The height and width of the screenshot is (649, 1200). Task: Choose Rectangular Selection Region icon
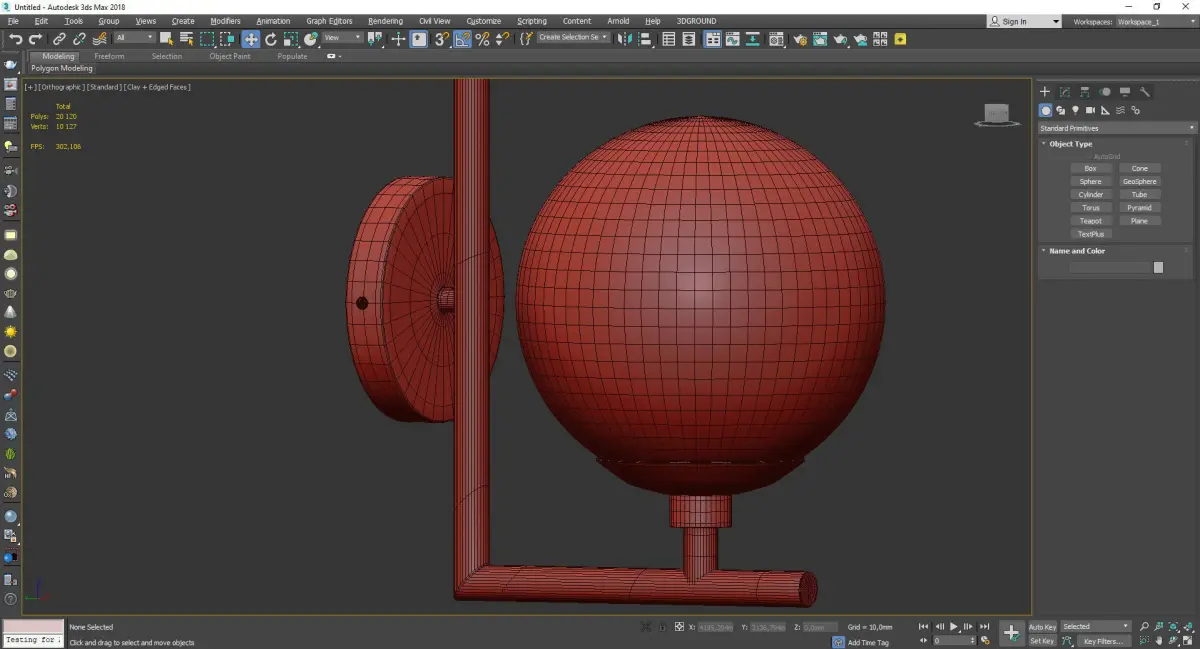point(207,39)
